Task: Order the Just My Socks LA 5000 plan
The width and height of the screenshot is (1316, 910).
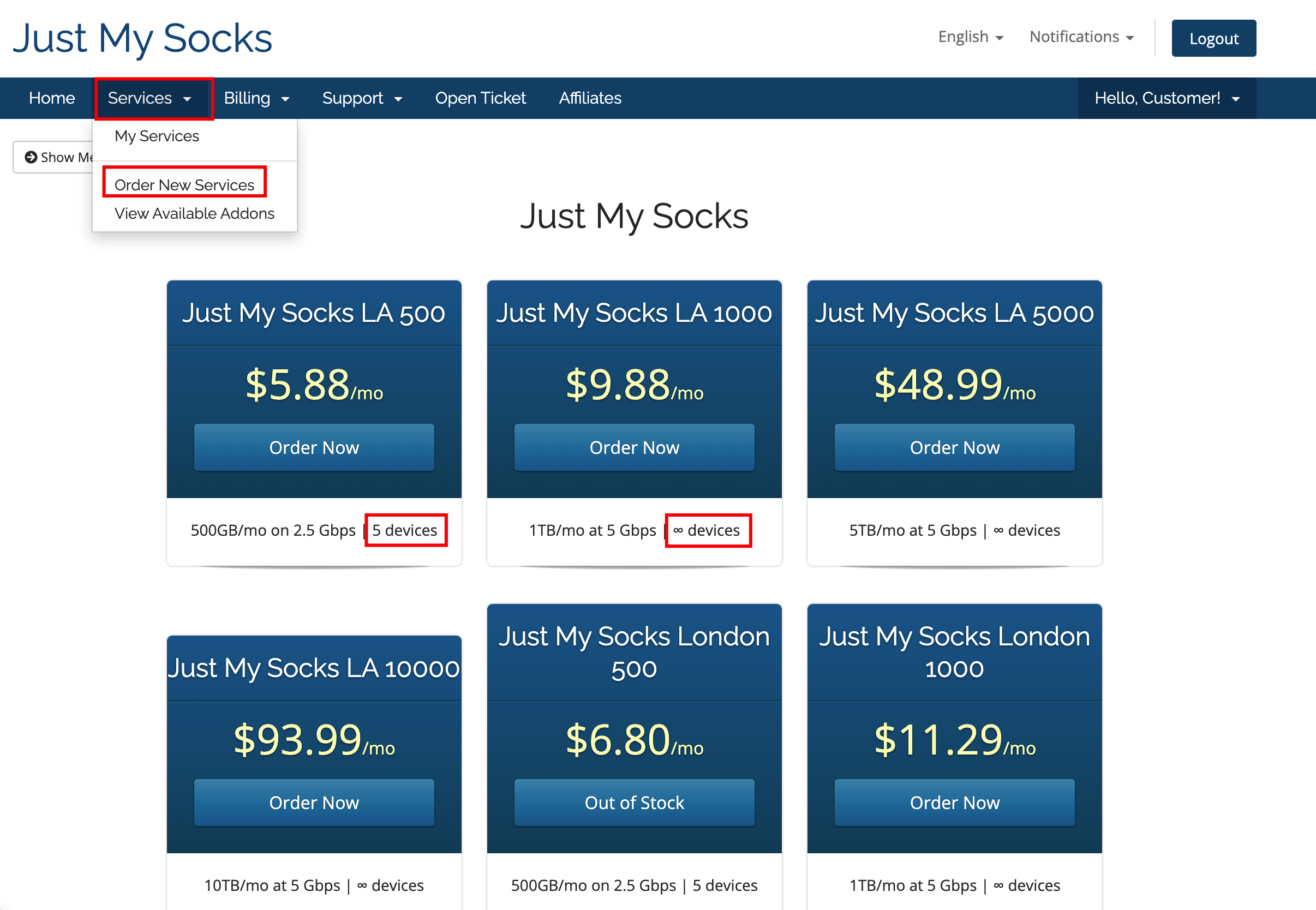Action: point(954,447)
